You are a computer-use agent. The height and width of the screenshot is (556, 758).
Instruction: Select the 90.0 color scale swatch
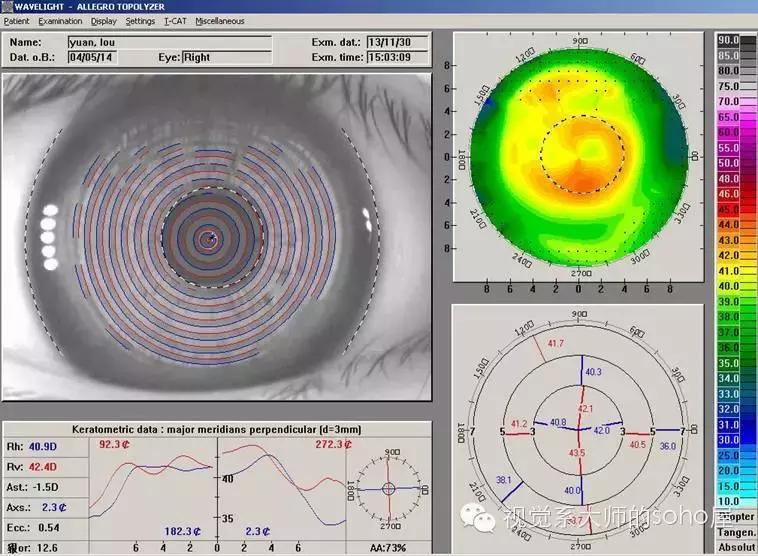pos(736,40)
